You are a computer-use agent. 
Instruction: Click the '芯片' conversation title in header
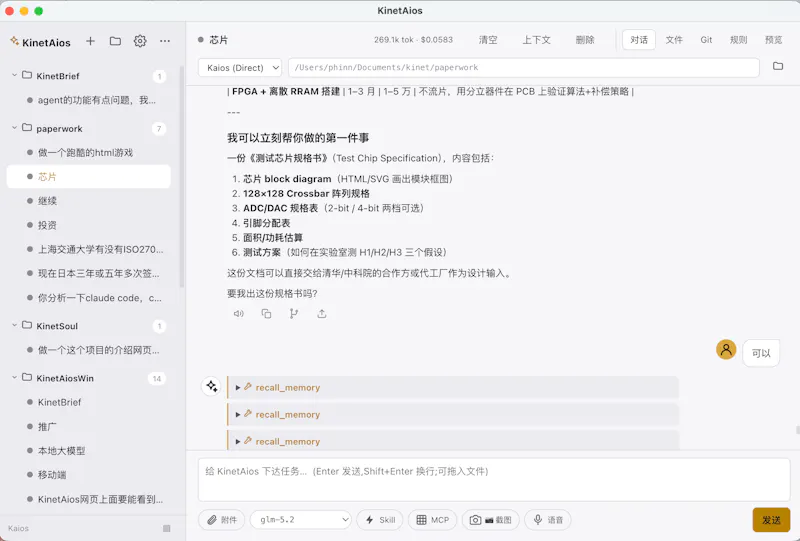pos(218,40)
